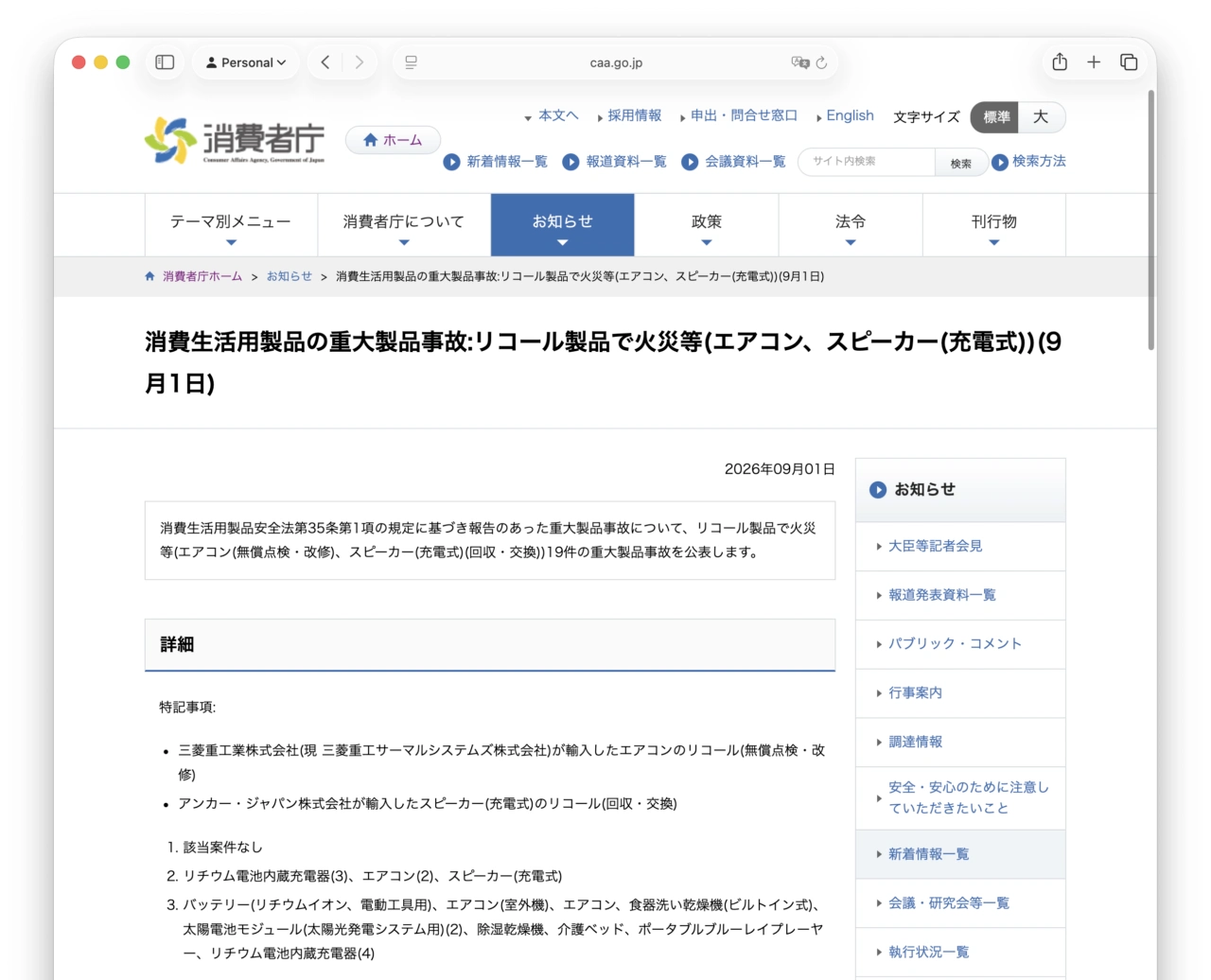
Task: Reload the caa.go.jp page
Action: 821,62
